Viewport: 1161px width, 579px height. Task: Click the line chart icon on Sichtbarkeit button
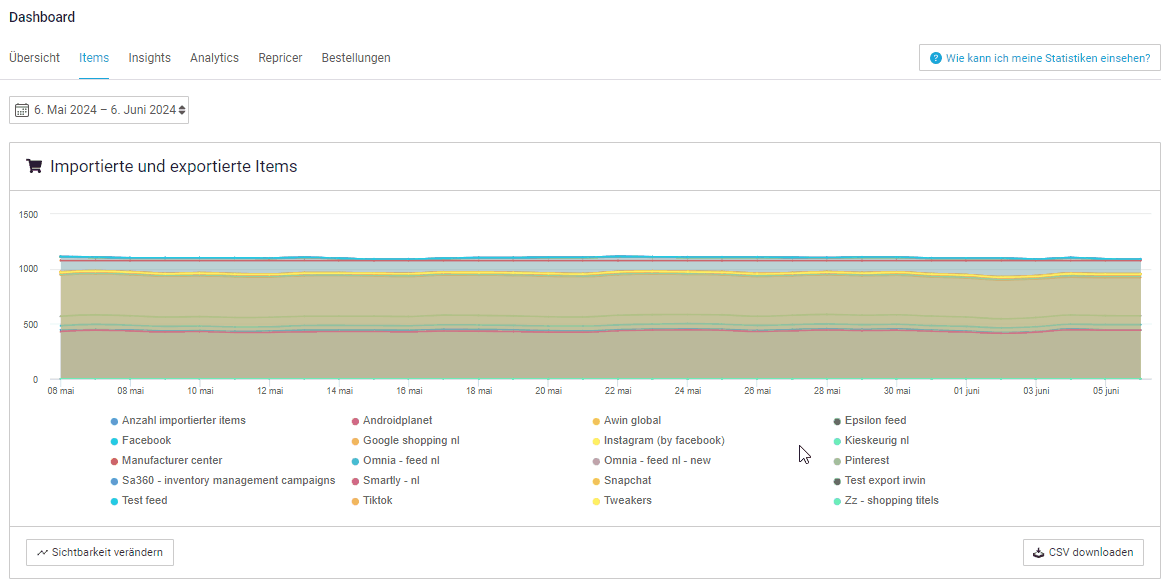[x=40, y=551]
